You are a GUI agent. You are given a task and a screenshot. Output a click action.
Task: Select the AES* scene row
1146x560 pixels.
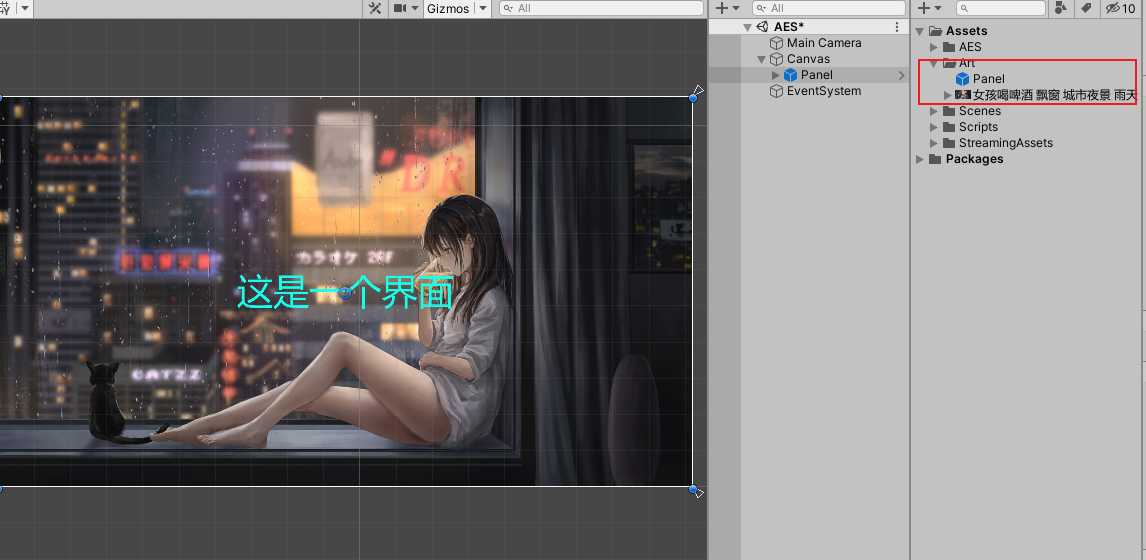(x=808, y=27)
